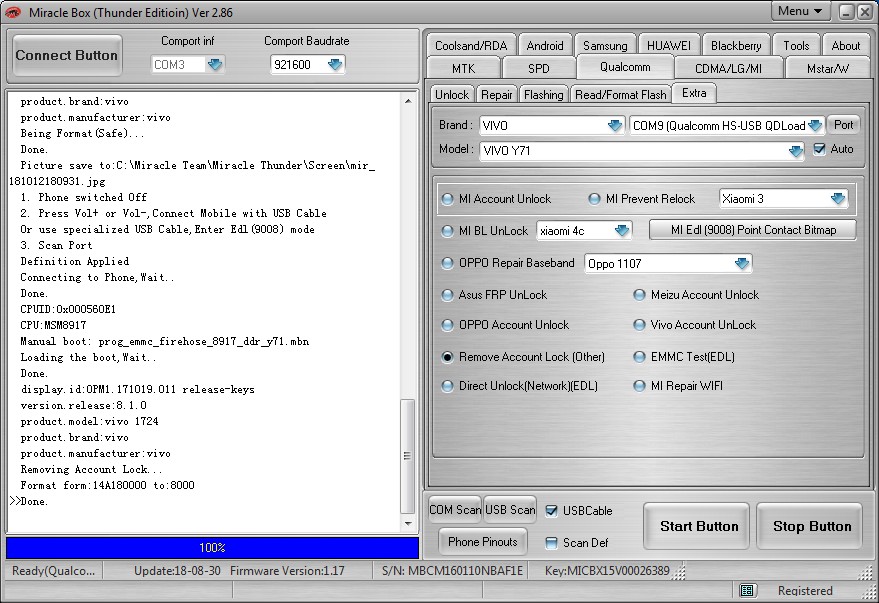Switch to the Mstar/W tab

(827, 68)
